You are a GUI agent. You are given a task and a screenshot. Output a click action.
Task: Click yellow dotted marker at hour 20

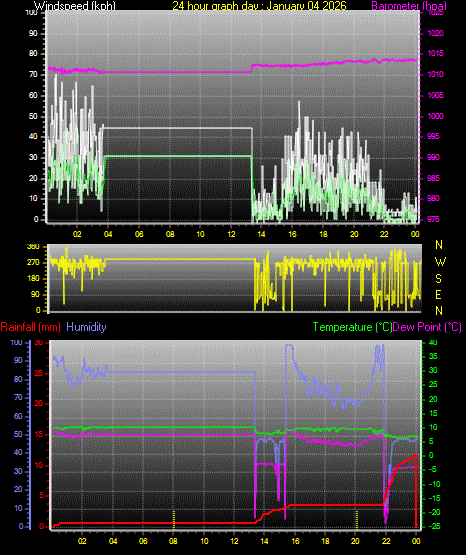click(356, 520)
